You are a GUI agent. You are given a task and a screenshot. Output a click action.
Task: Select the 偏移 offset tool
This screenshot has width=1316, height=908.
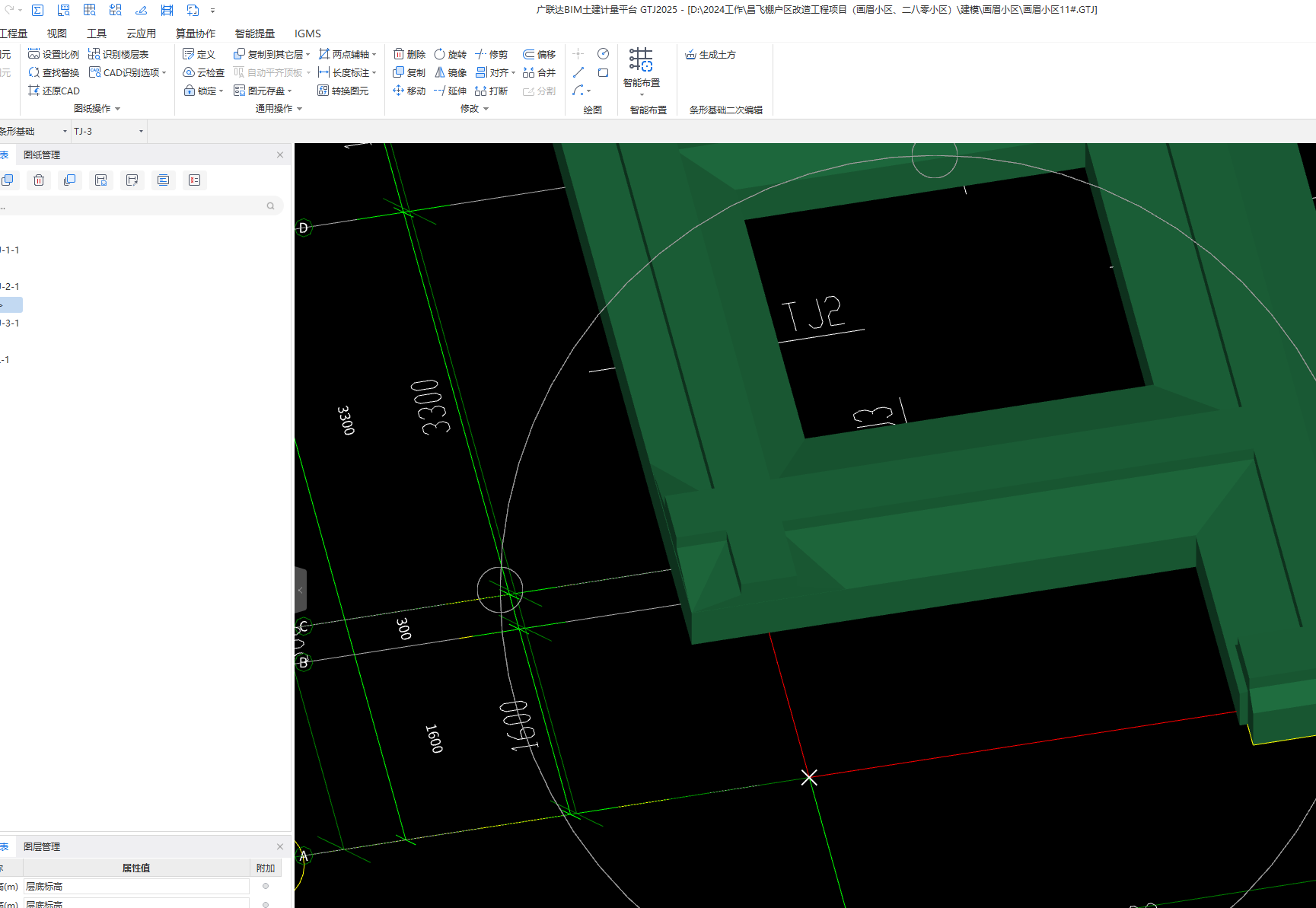(539, 54)
